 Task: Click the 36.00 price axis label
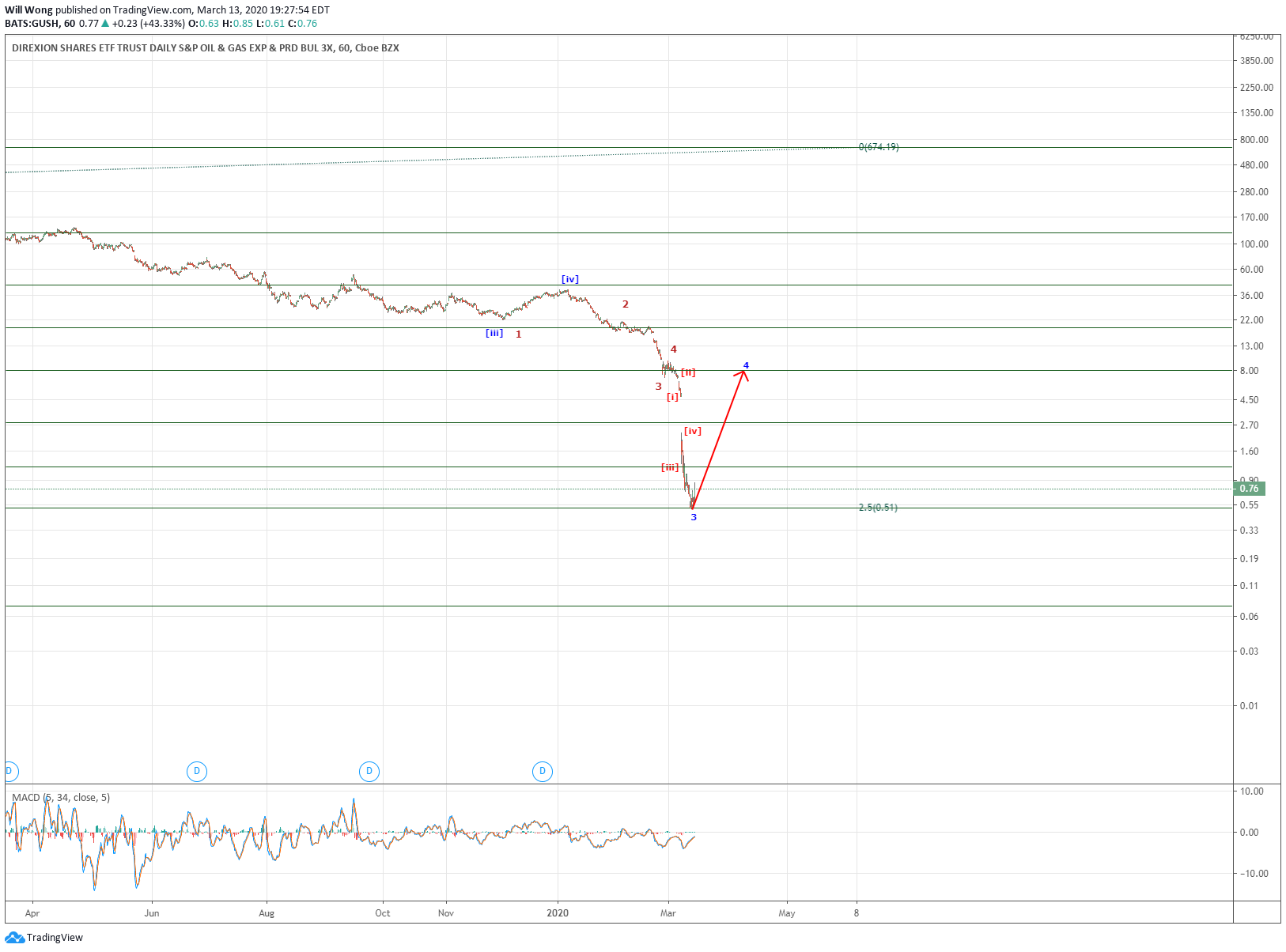click(1252, 296)
